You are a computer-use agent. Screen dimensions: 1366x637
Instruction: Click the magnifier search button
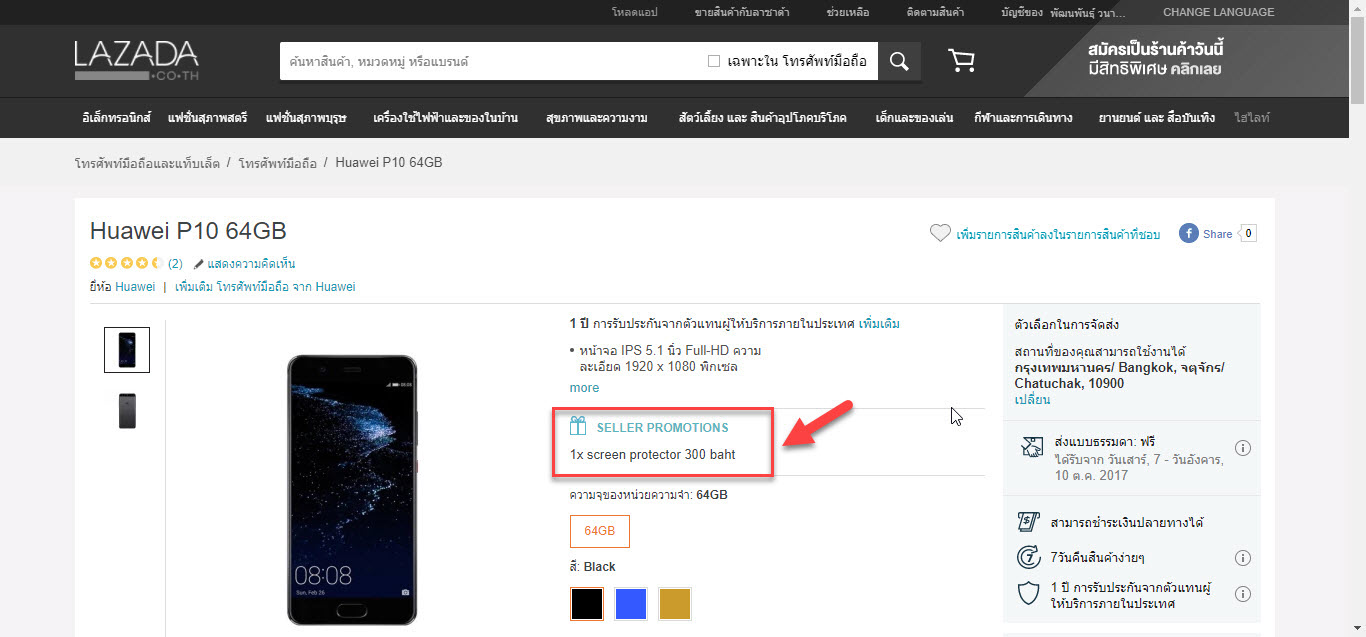point(899,61)
